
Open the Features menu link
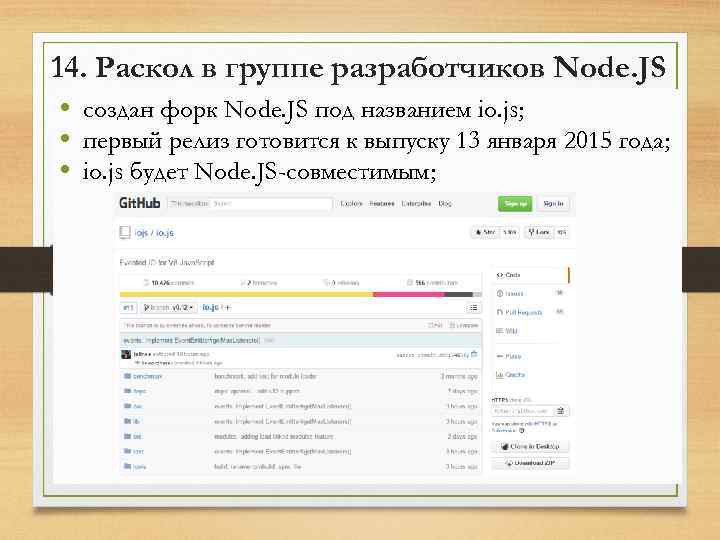(382, 203)
